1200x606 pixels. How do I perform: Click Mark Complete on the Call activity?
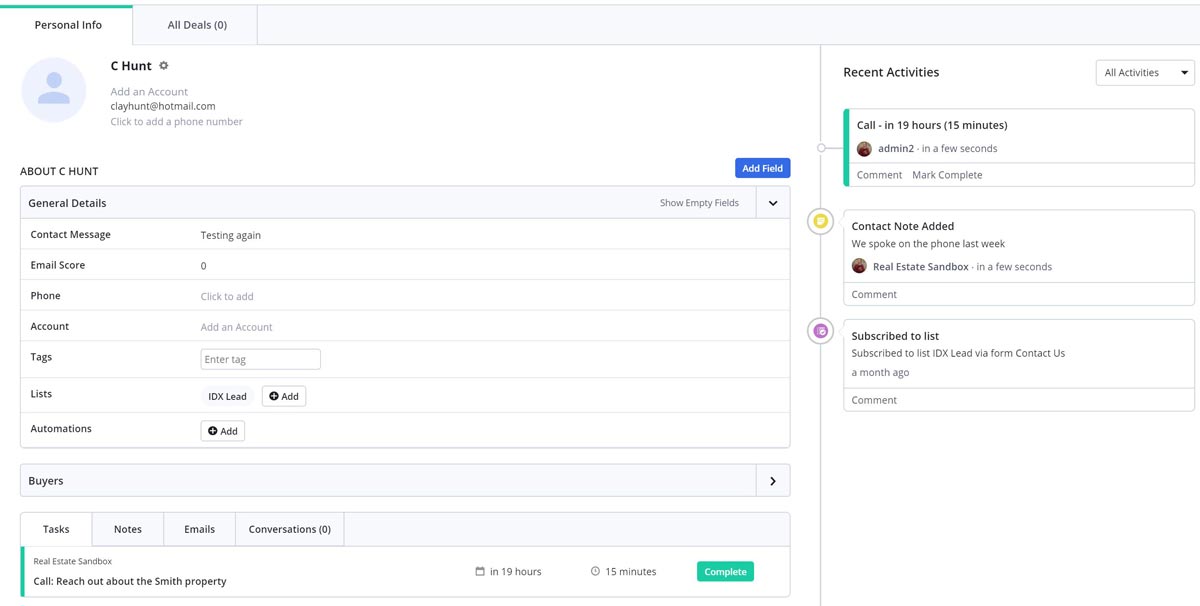tap(947, 175)
